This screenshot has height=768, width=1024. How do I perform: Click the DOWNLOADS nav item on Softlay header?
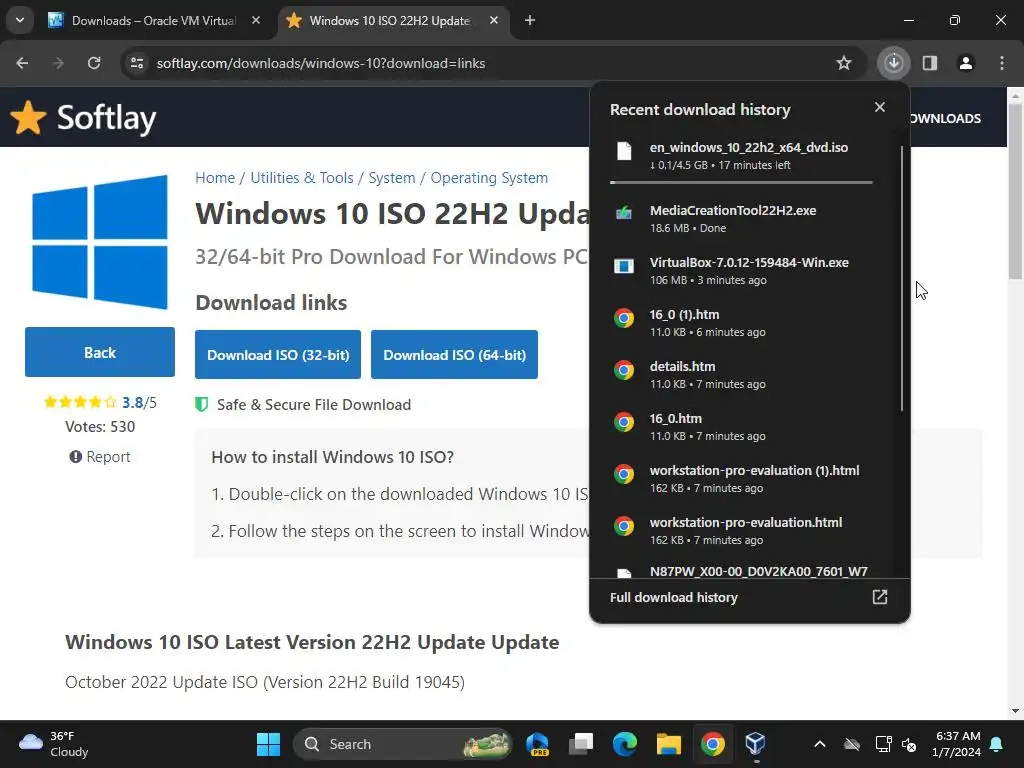pos(945,118)
